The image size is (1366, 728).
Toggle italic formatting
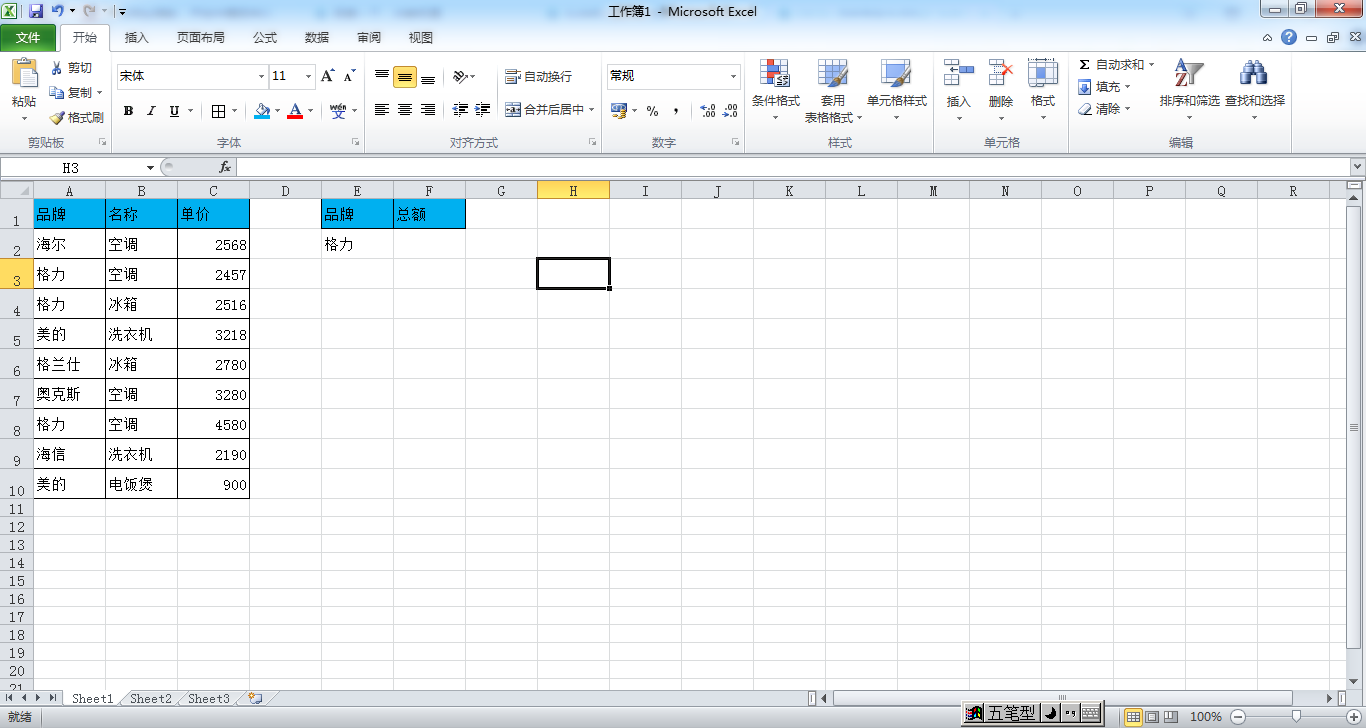[151, 111]
